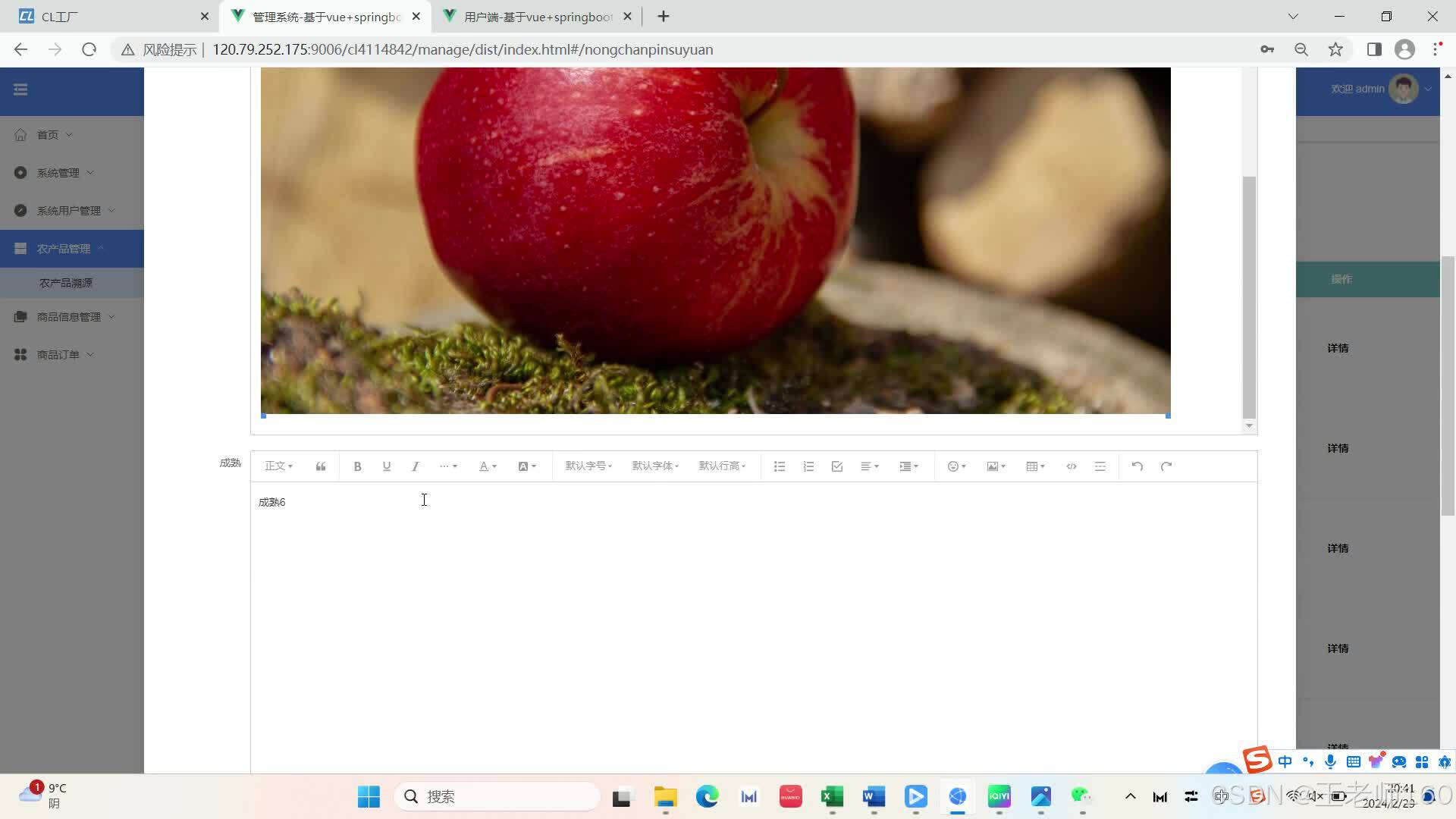
Task: Open the 默认字体 font family dropdown
Action: [655, 466]
